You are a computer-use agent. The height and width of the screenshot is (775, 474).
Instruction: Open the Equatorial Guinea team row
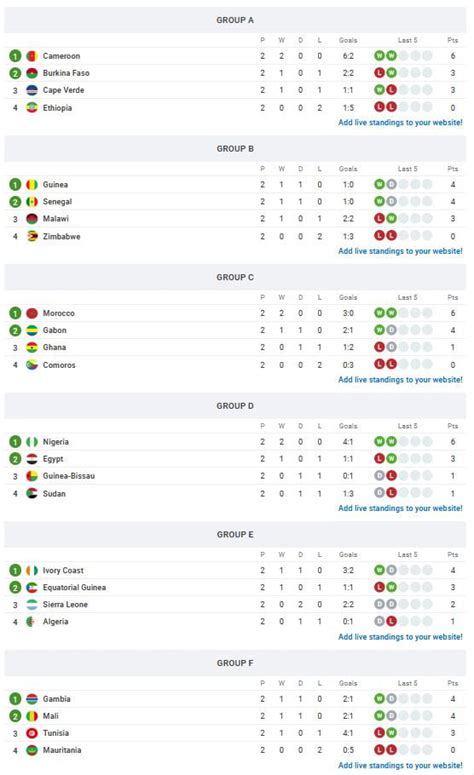click(235, 587)
